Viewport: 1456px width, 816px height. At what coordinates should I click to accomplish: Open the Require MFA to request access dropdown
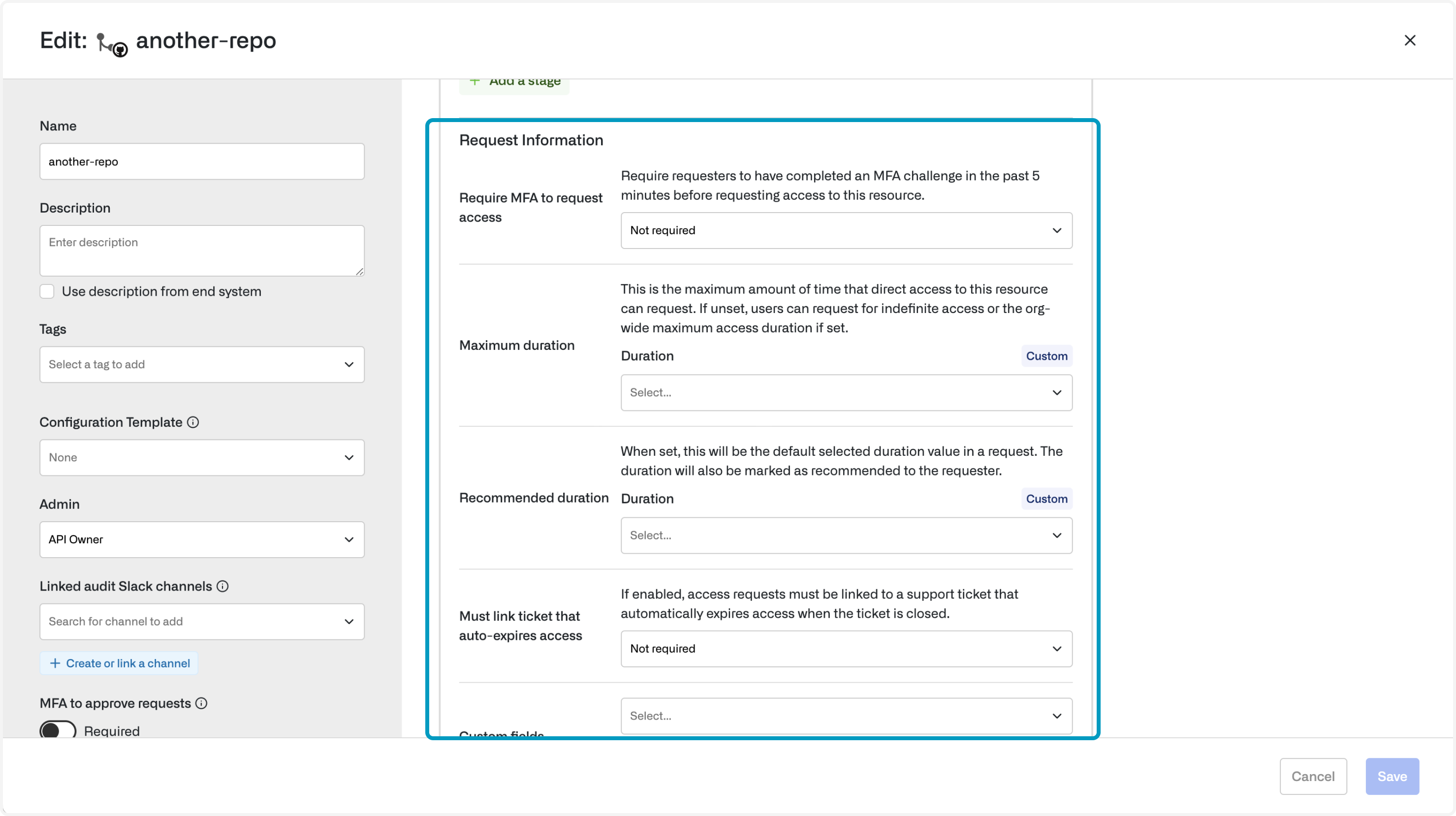[x=846, y=230]
